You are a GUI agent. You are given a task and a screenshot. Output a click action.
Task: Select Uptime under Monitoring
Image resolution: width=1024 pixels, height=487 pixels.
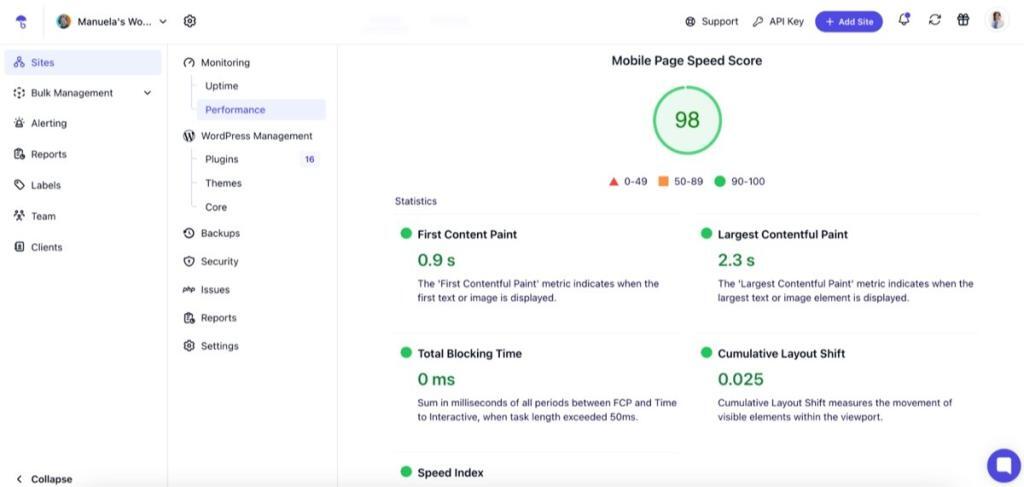click(x=221, y=86)
